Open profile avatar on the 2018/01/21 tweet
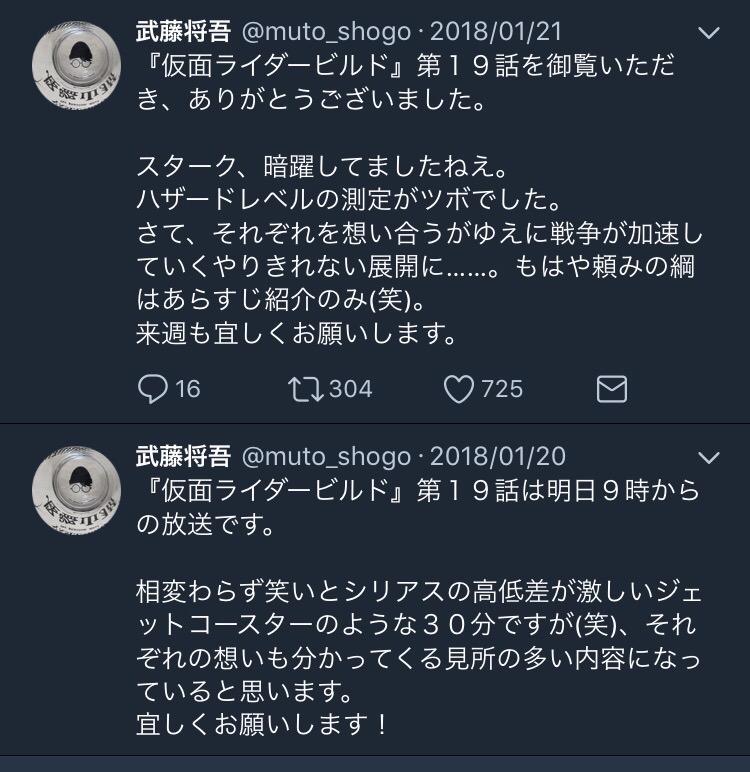Screen dimensions: 750x772 [x=77, y=65]
